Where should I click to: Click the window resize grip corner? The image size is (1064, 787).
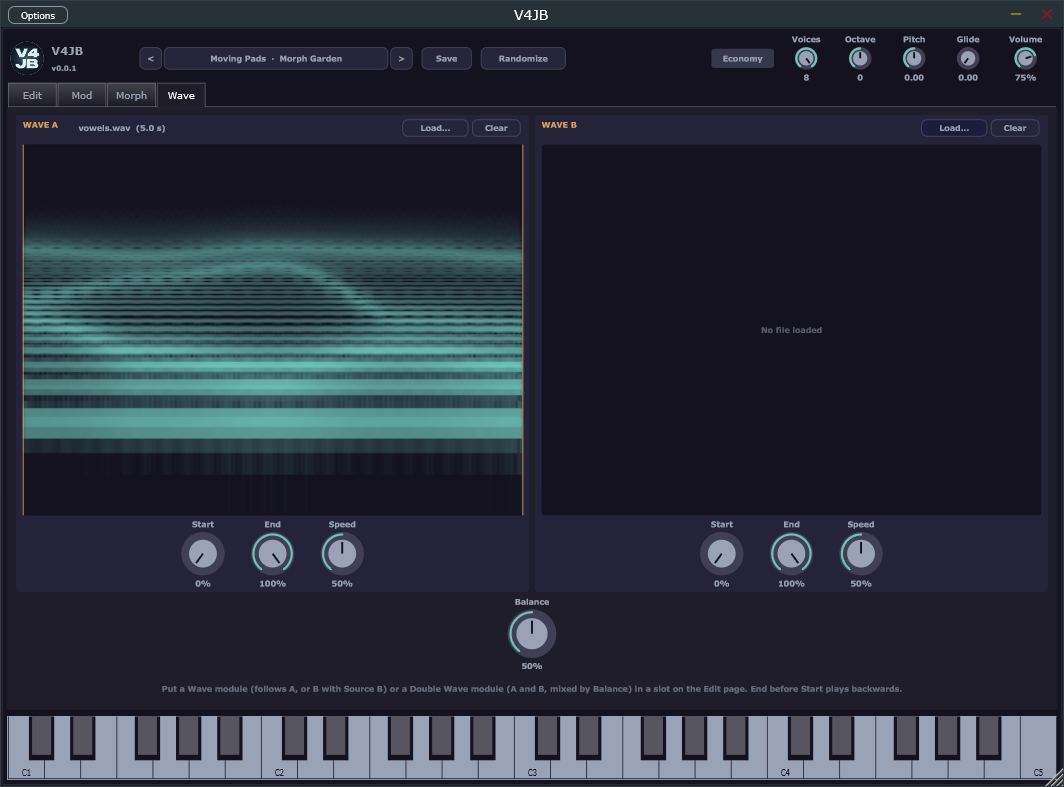(1054, 778)
